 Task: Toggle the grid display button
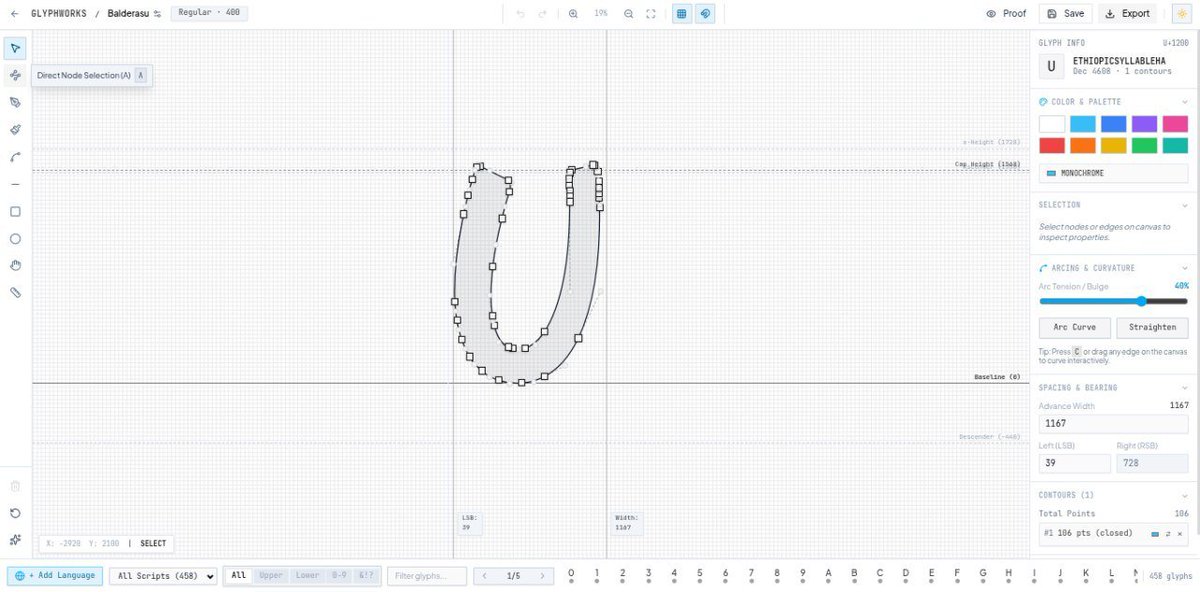[x=681, y=14]
